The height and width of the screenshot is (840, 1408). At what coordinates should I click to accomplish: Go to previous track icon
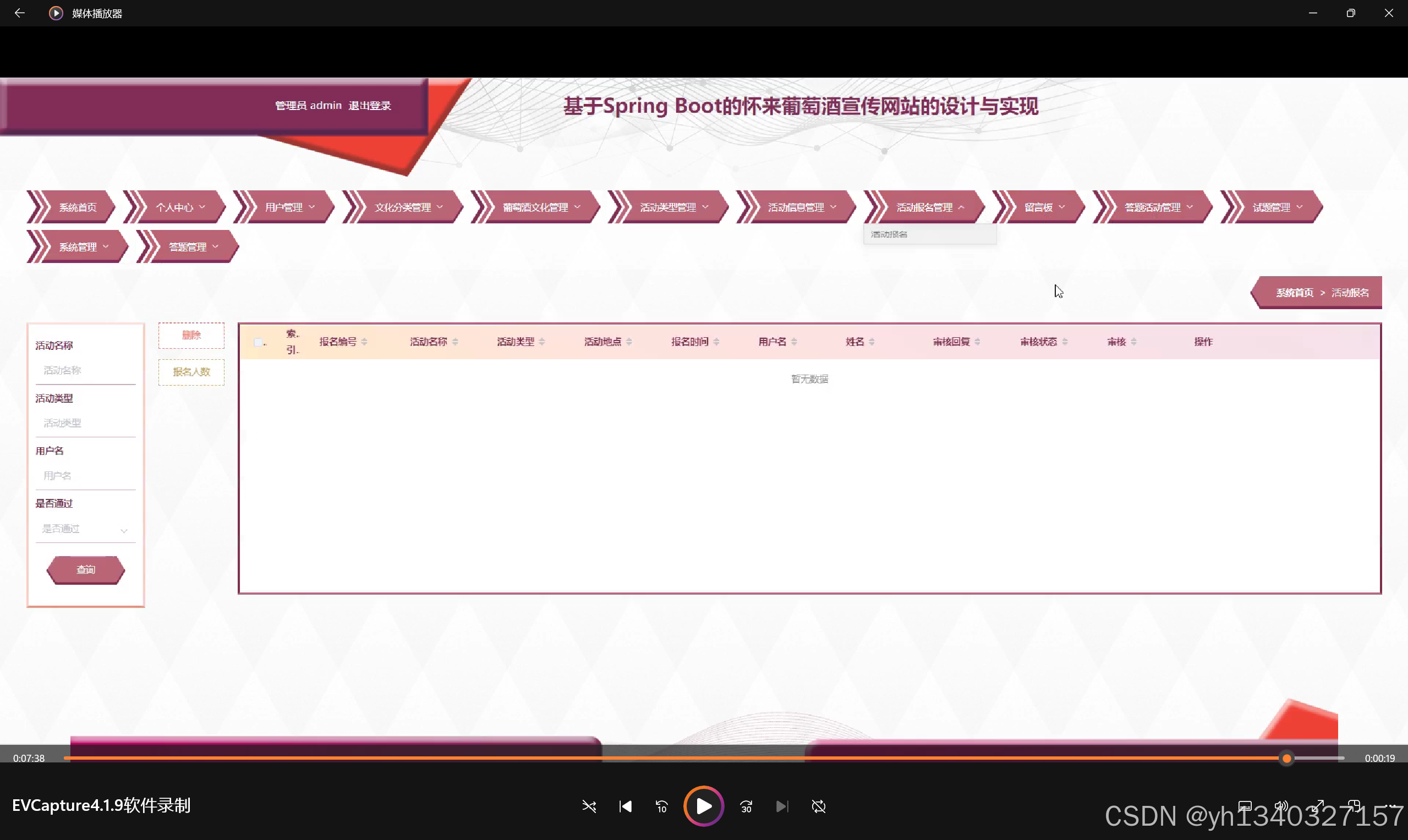click(x=626, y=806)
